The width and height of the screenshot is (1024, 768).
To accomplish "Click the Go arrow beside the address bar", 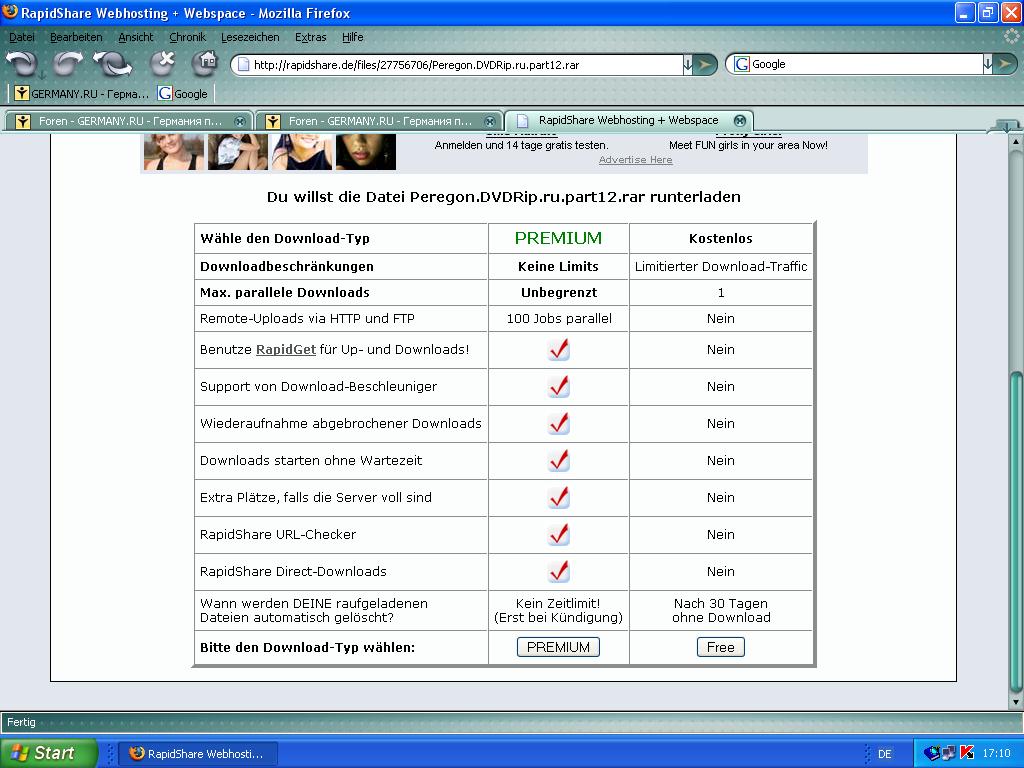I will (x=705, y=65).
